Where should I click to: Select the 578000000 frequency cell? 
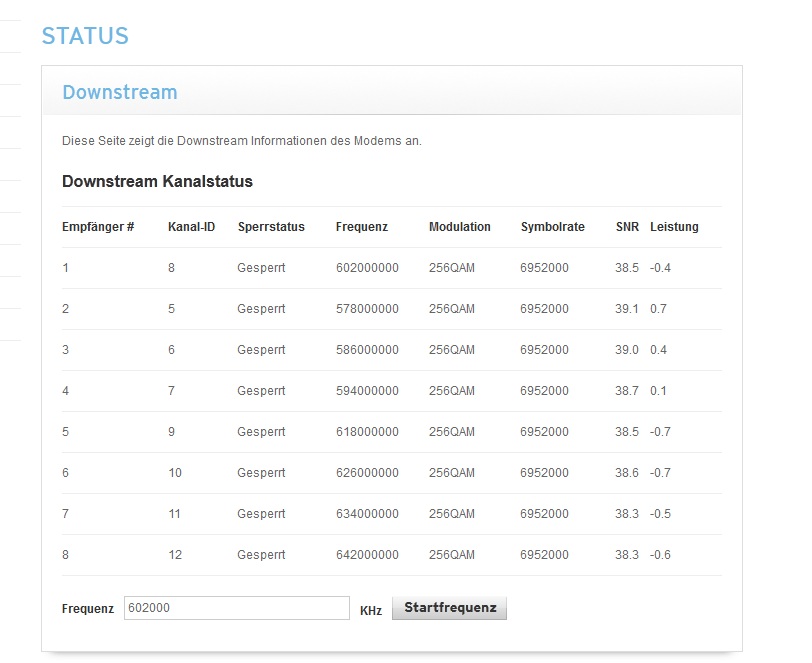point(367,309)
